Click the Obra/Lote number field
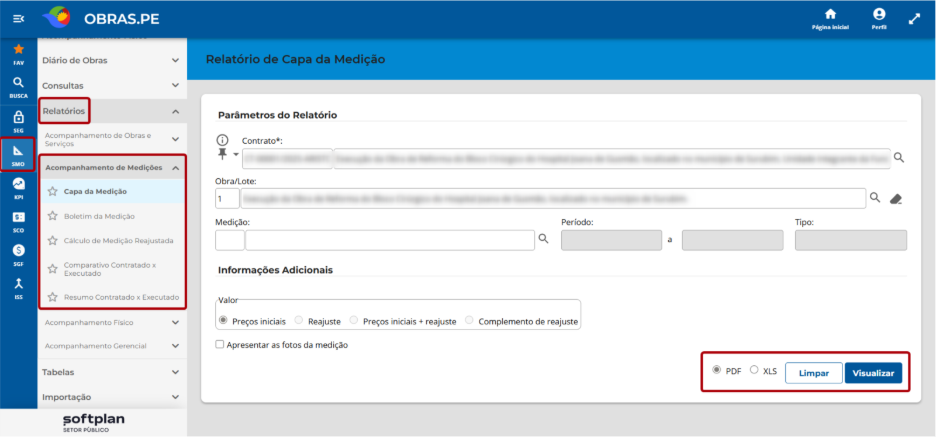Viewport: 936px width, 438px height. tap(227, 199)
